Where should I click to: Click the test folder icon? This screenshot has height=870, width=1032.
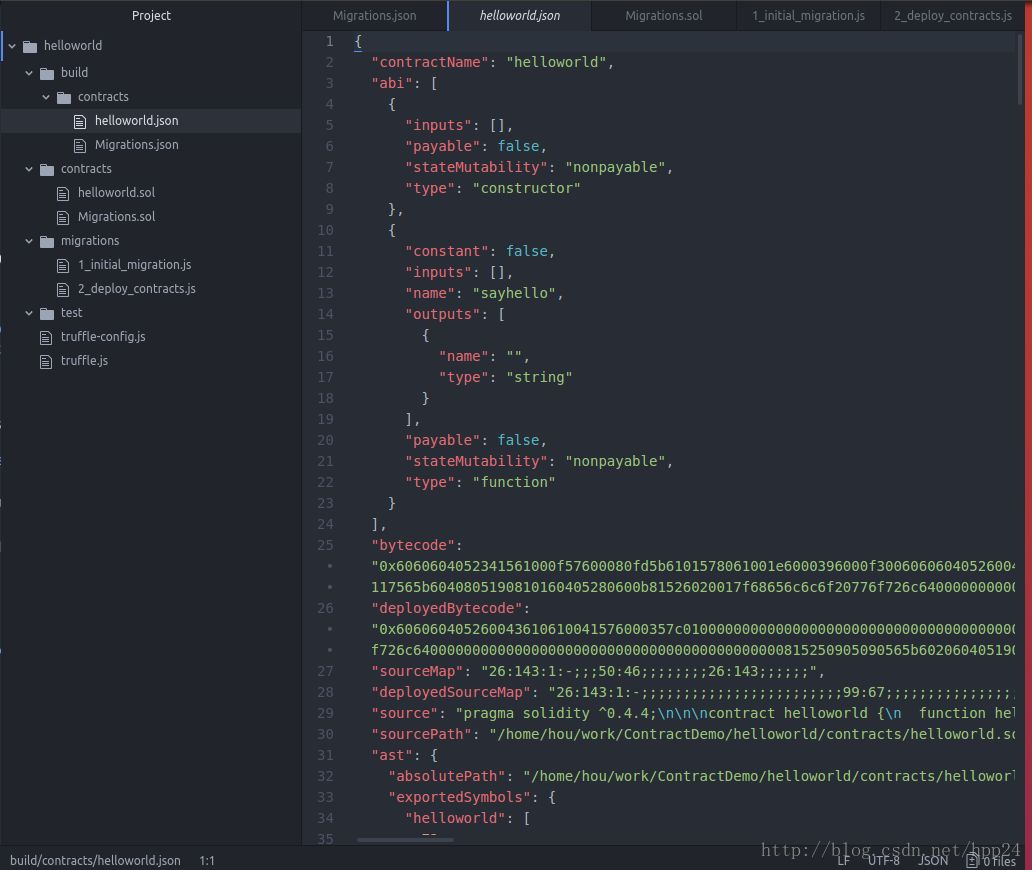(x=47, y=313)
